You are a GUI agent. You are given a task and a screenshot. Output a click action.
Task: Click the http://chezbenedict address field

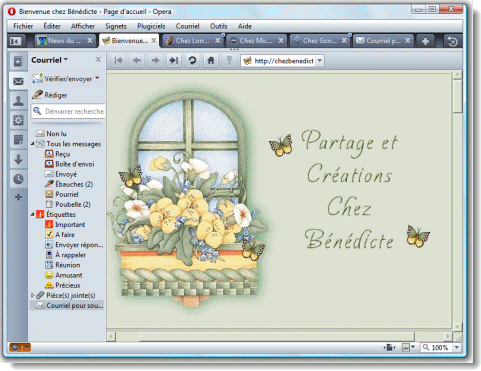point(284,61)
